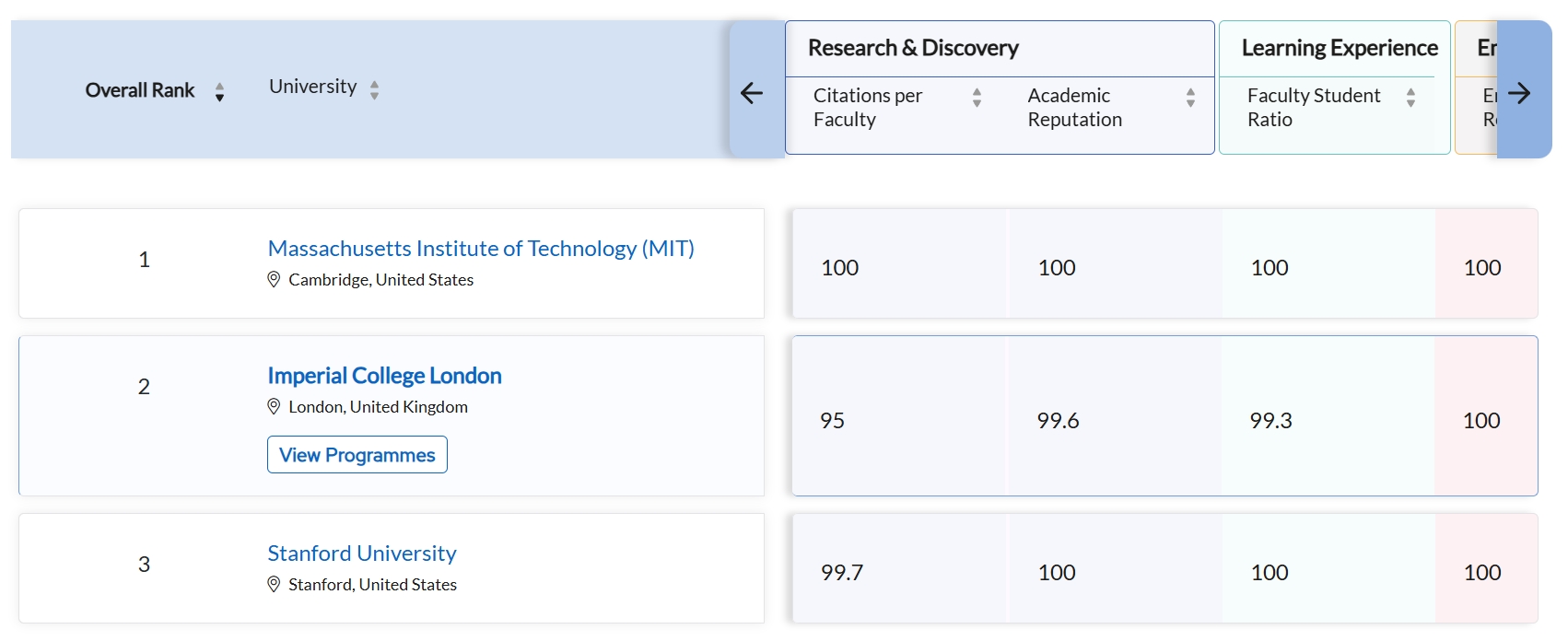Click Stanford's Academic Reputation score 100

(x=1057, y=573)
